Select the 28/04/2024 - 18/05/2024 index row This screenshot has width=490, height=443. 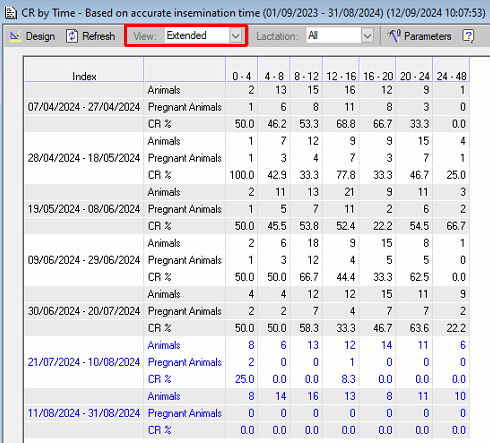(x=84, y=158)
